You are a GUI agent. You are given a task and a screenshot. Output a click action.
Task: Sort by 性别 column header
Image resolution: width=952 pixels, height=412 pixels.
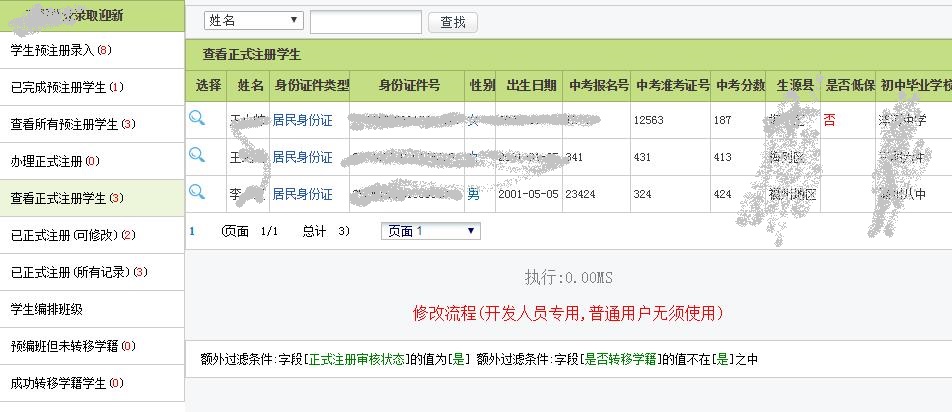482,86
